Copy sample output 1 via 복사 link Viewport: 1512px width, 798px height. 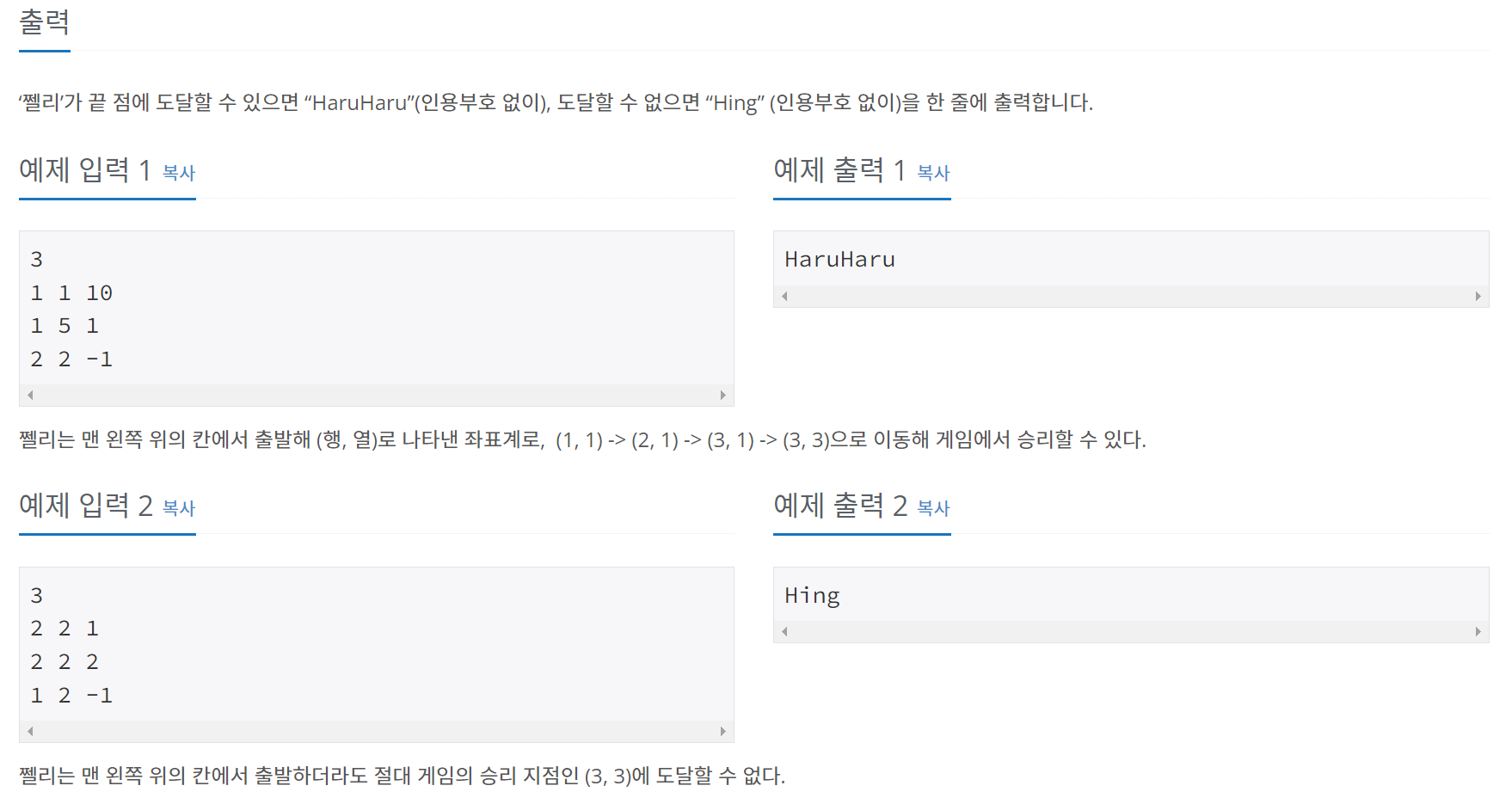point(933,173)
